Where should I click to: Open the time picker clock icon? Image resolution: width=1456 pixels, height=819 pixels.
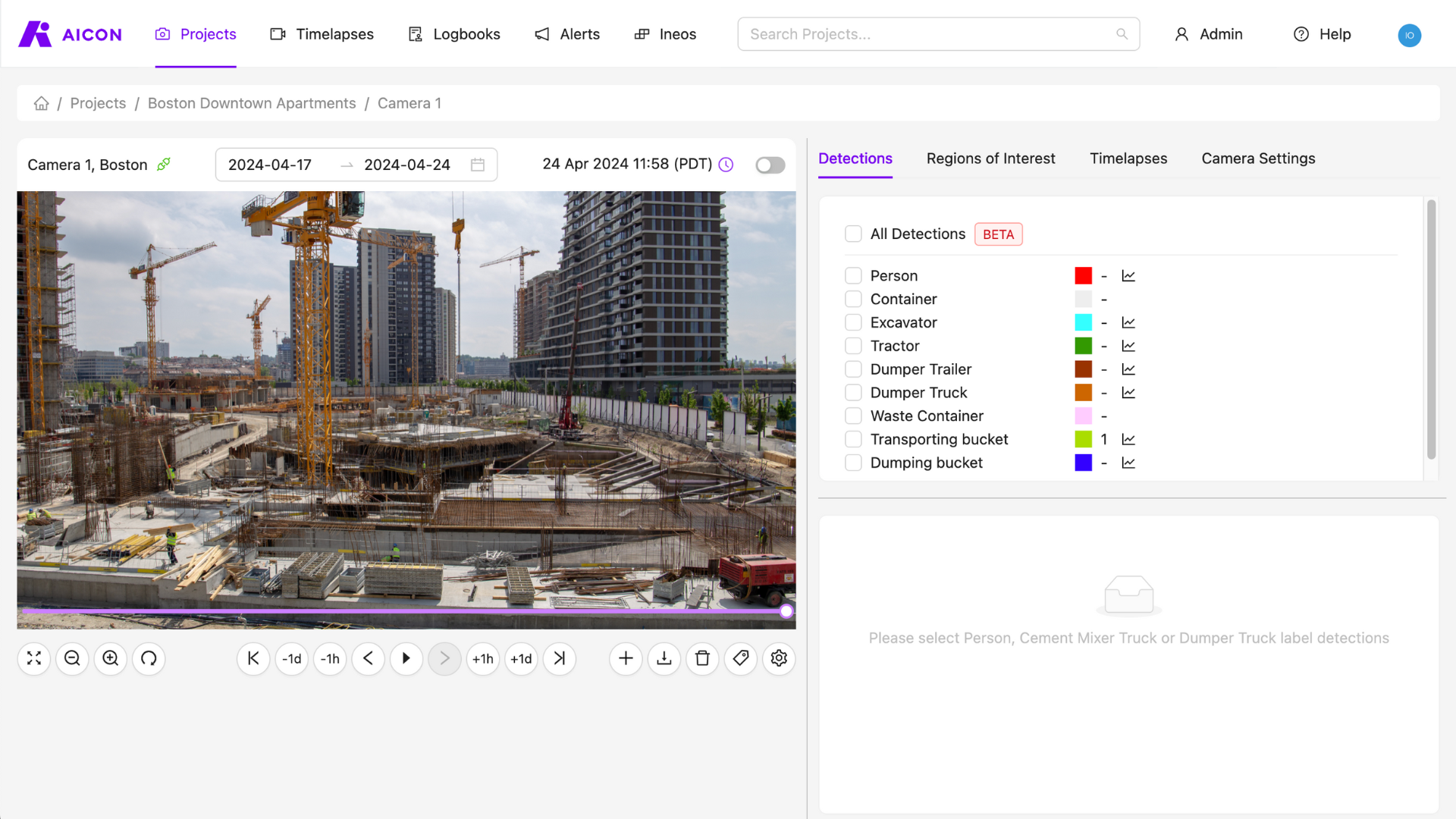[x=726, y=165]
